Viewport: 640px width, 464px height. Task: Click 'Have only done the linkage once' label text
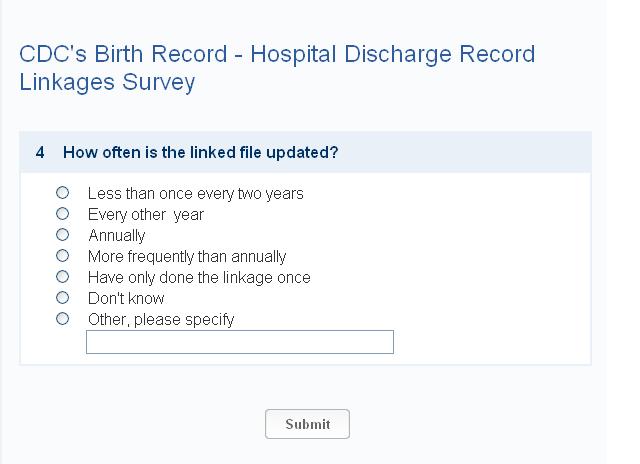pyautogui.click(x=199, y=278)
